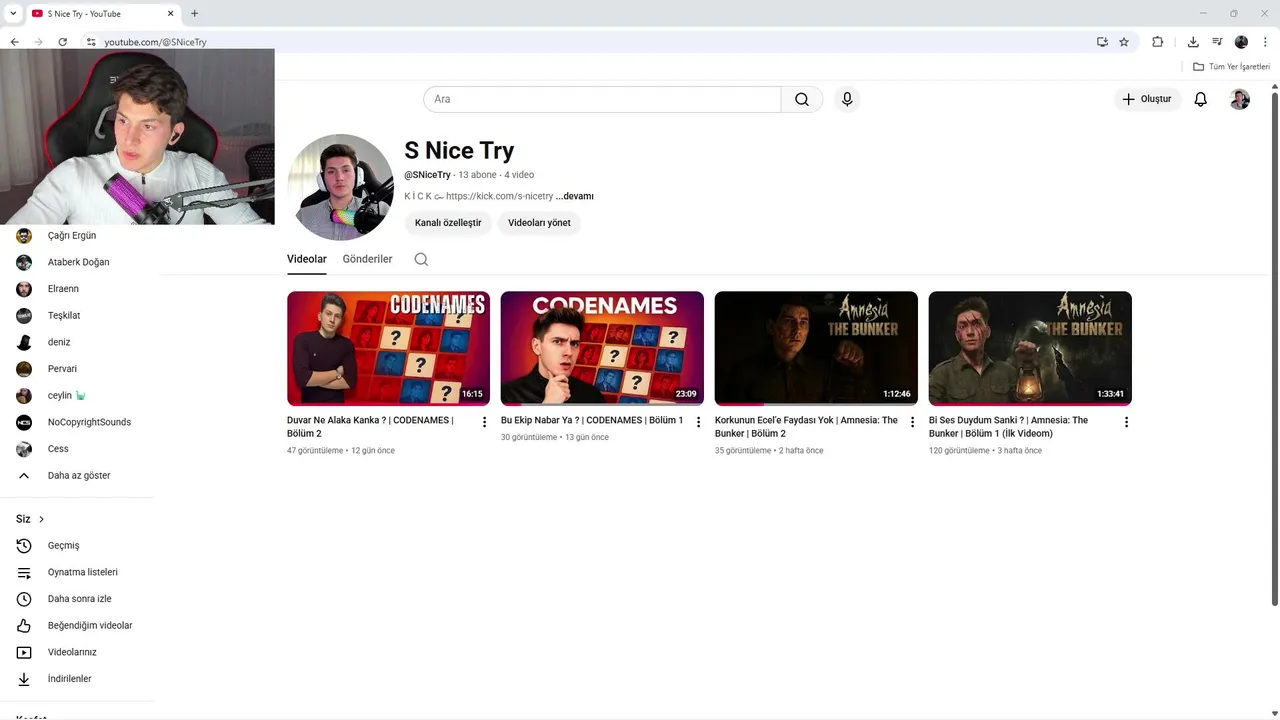Bookmark page with star icon
Image resolution: width=1280 pixels, height=720 pixels.
tap(1124, 42)
